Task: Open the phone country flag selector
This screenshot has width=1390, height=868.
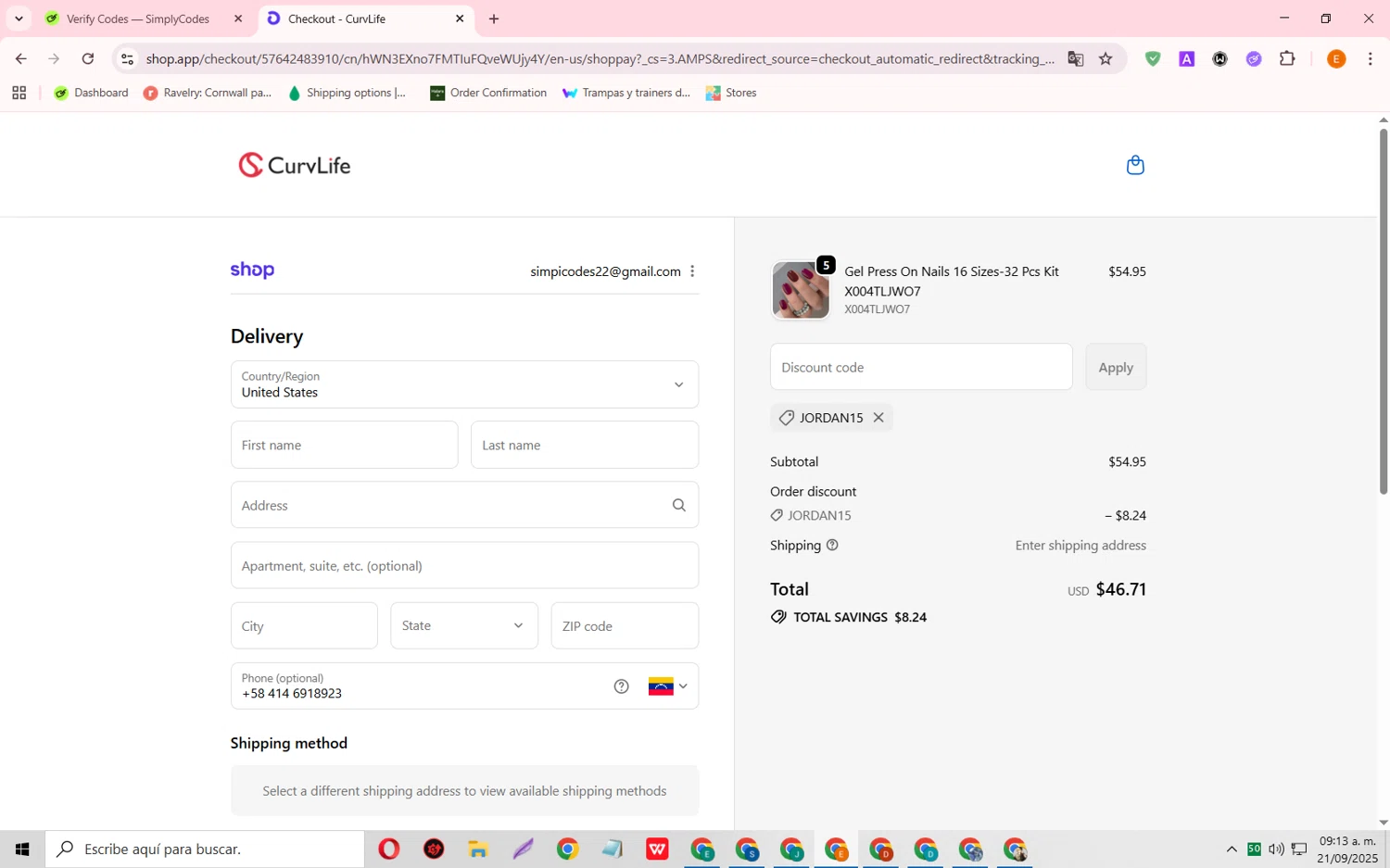Action: tap(668, 686)
